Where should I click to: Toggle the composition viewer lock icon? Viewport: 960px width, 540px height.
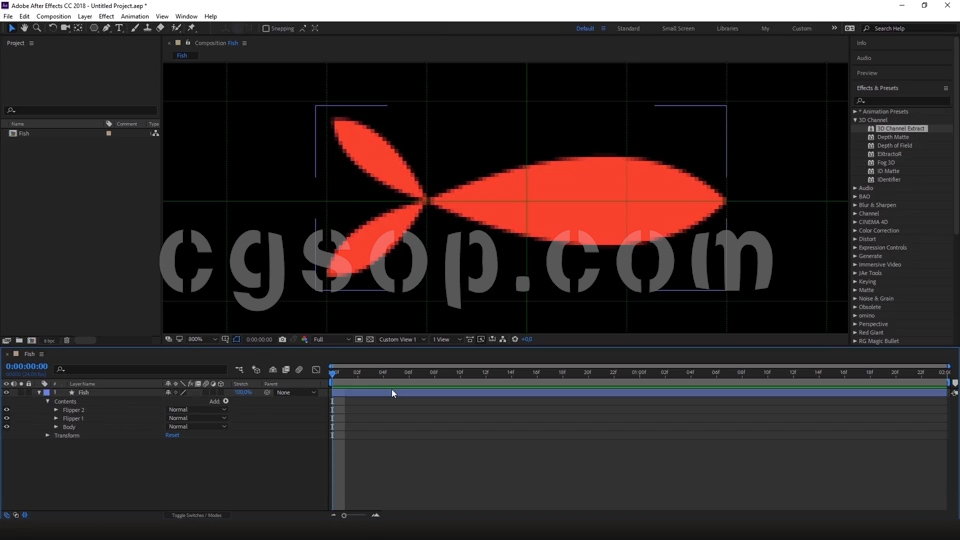click(x=188, y=43)
